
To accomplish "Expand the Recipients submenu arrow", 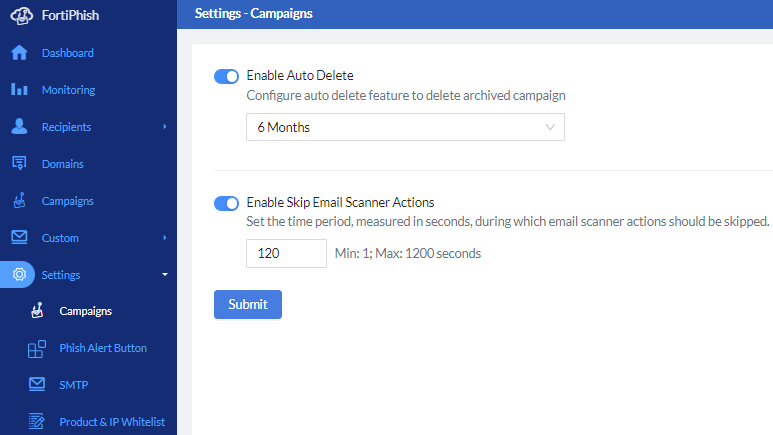I will pyautogui.click(x=164, y=127).
